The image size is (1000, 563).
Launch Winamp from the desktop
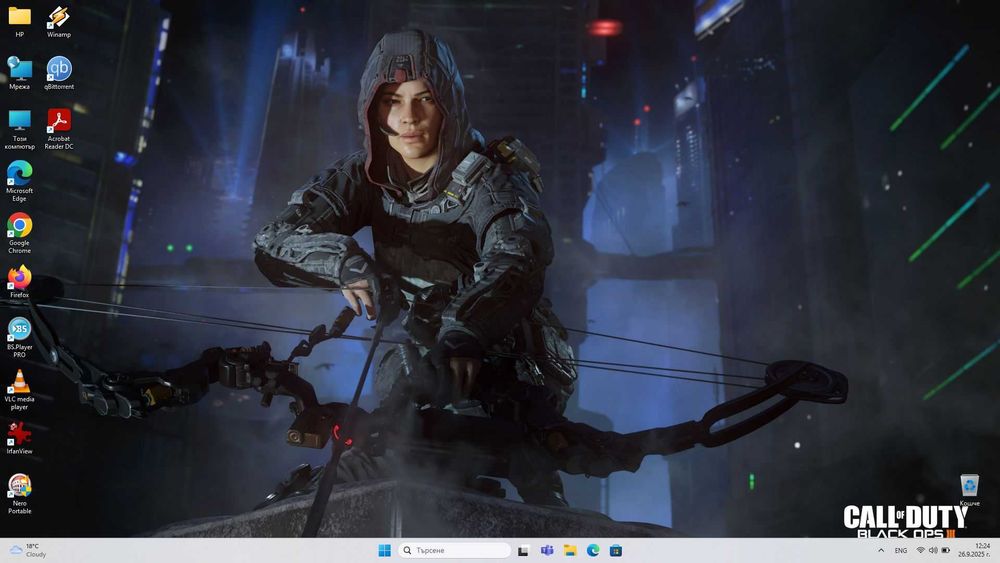[x=59, y=17]
